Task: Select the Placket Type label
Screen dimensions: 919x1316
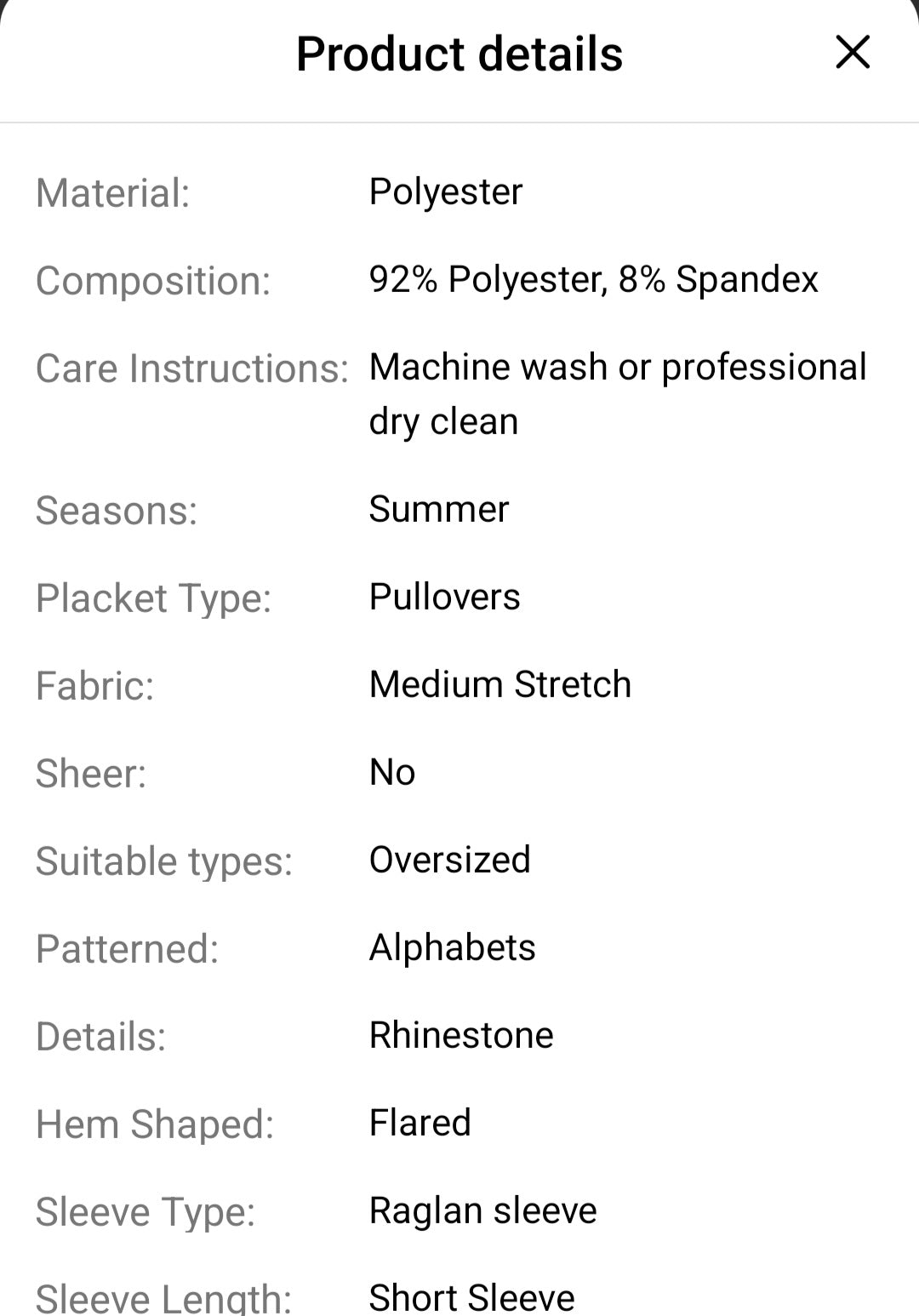Action: [x=154, y=598]
